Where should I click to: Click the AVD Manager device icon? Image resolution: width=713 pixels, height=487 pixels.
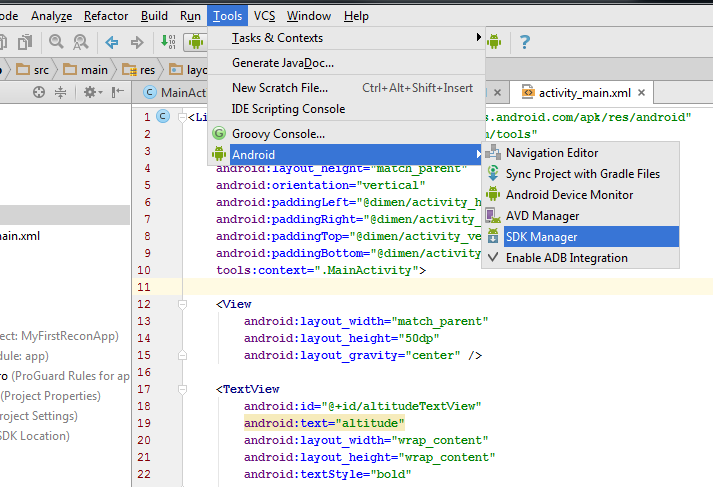493,215
